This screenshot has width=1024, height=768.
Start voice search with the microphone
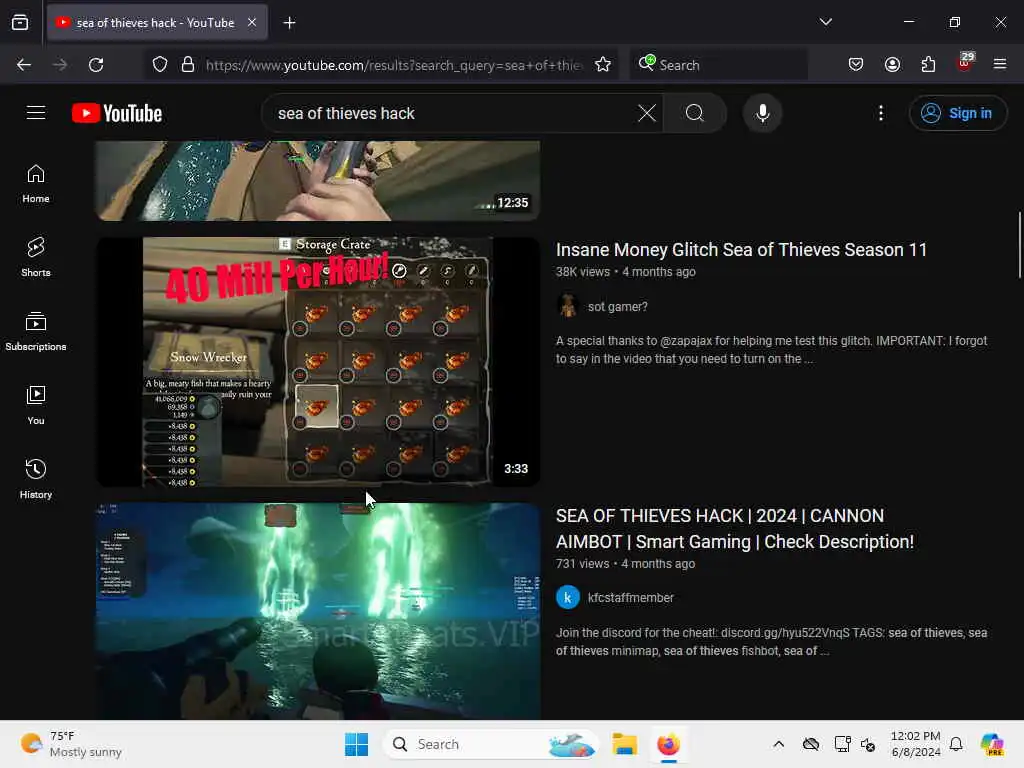pyautogui.click(x=762, y=113)
